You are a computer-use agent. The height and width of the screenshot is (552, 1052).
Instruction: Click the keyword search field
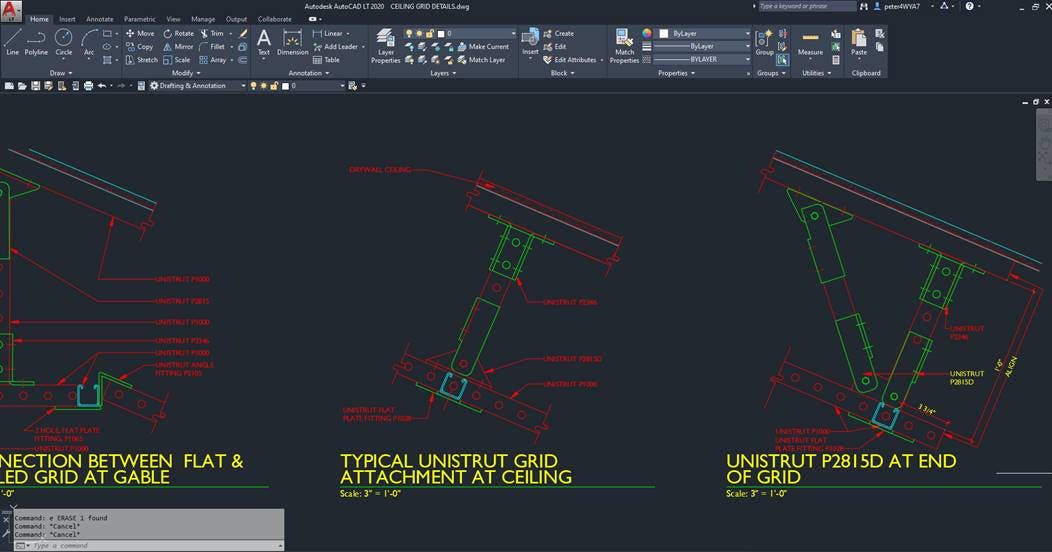807,6
